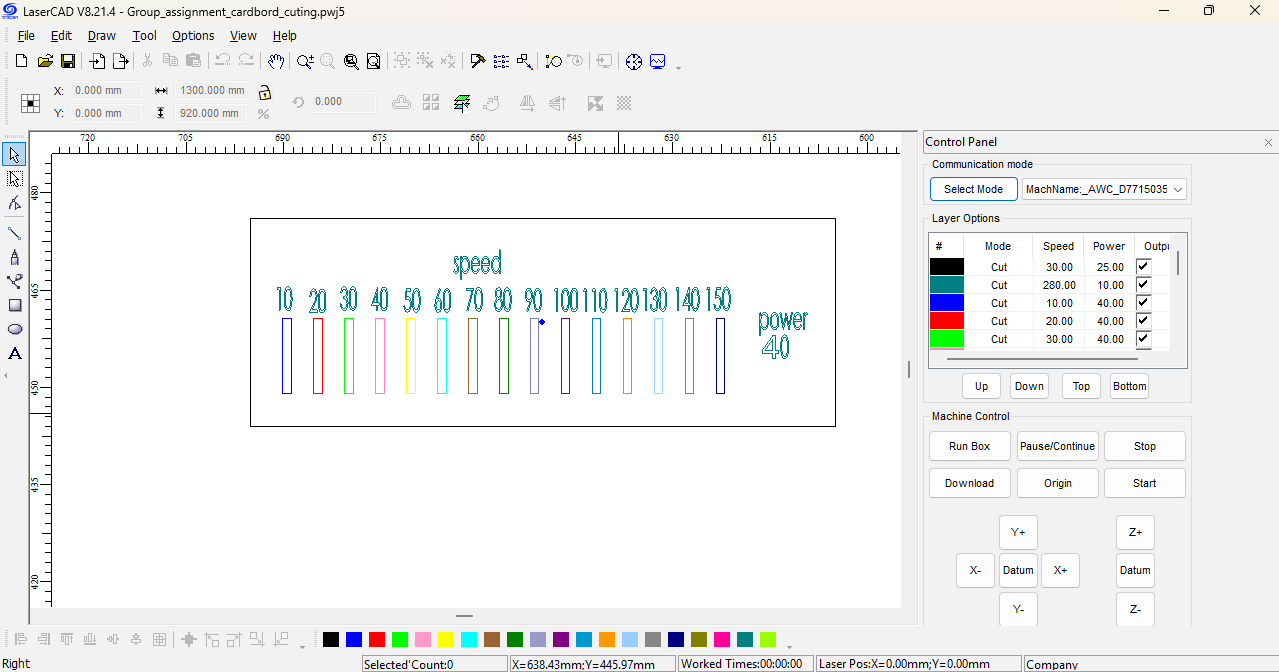Close the Control Panel pane

1269,142
